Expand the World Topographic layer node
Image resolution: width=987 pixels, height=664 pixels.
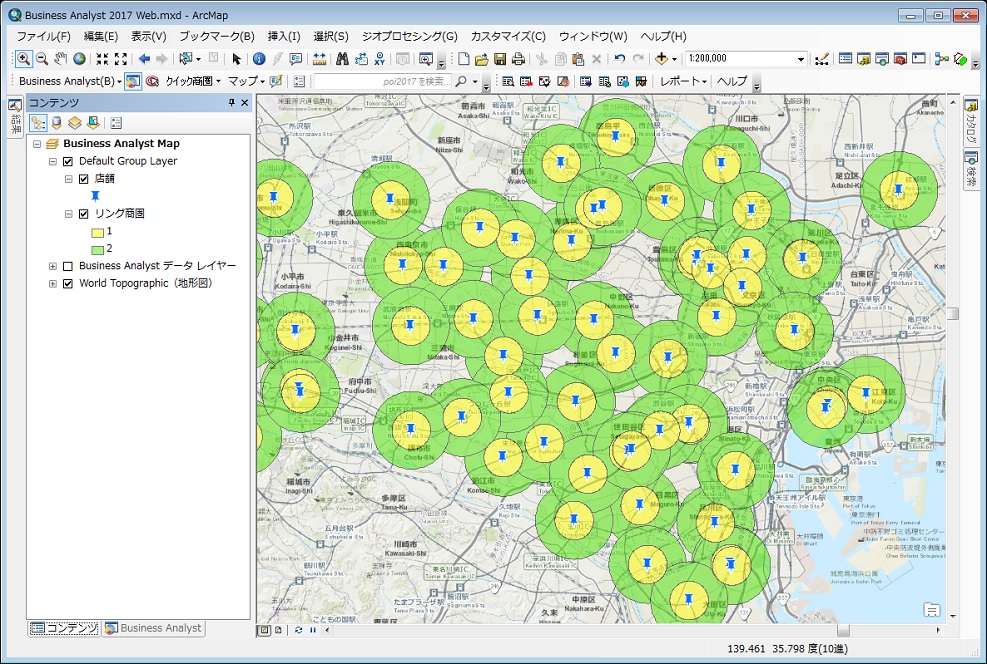pyautogui.click(x=53, y=284)
